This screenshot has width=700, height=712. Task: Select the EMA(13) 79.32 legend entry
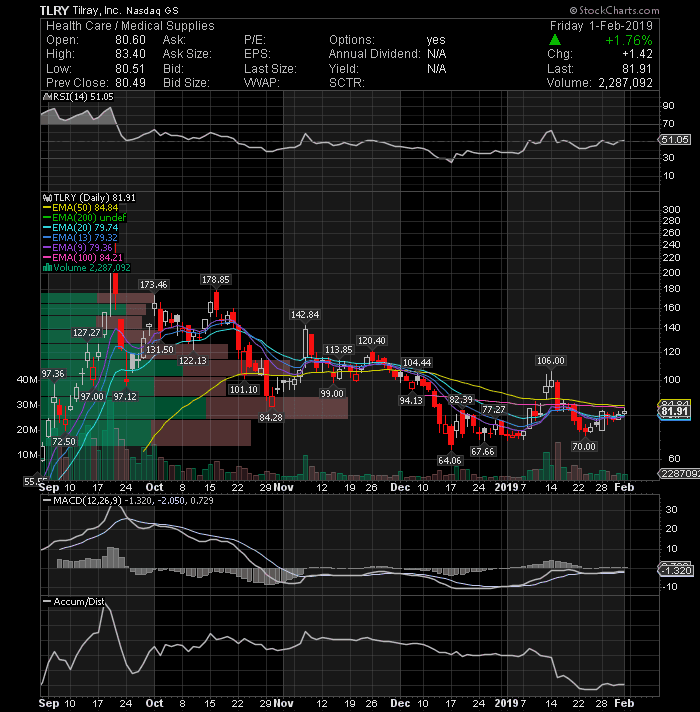(80, 238)
